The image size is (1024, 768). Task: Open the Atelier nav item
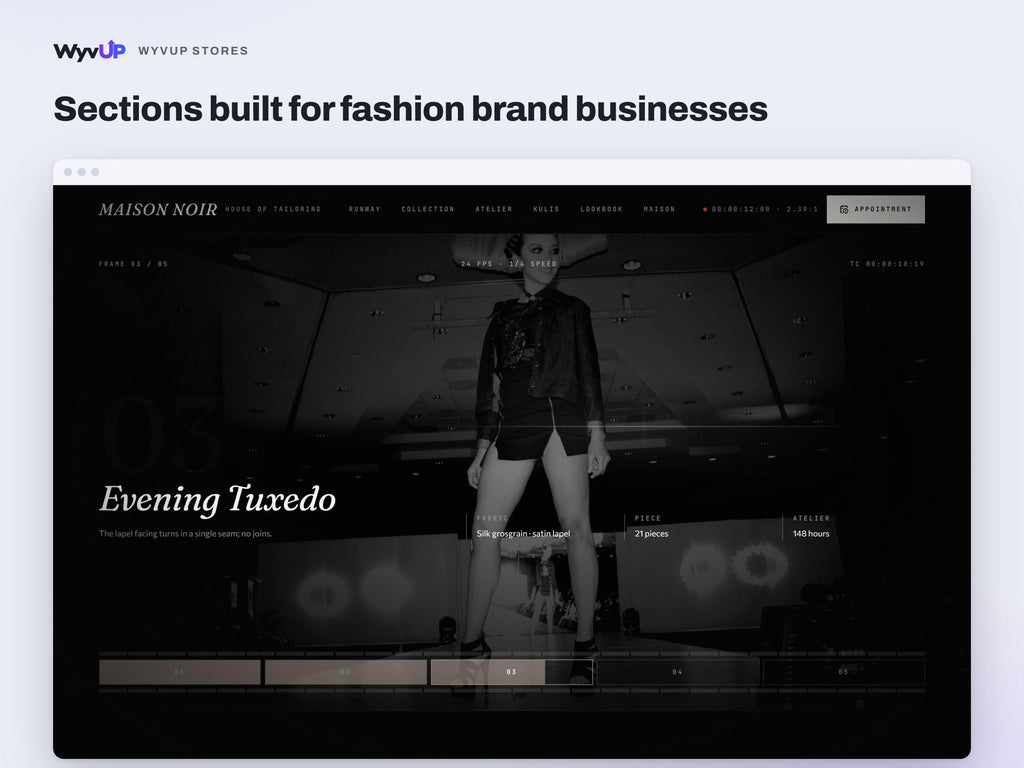[494, 210]
